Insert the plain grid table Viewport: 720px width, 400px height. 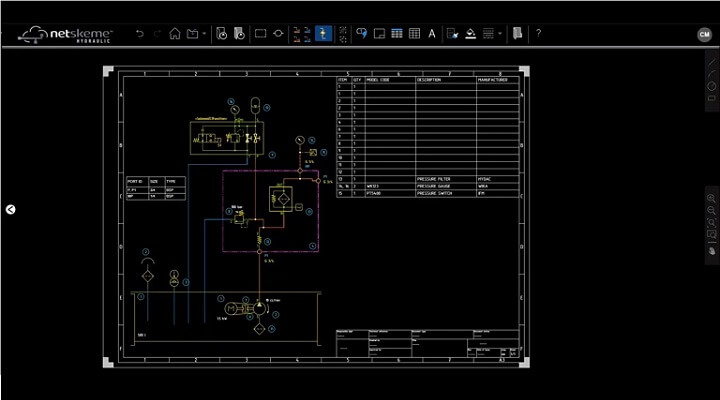[x=414, y=34]
